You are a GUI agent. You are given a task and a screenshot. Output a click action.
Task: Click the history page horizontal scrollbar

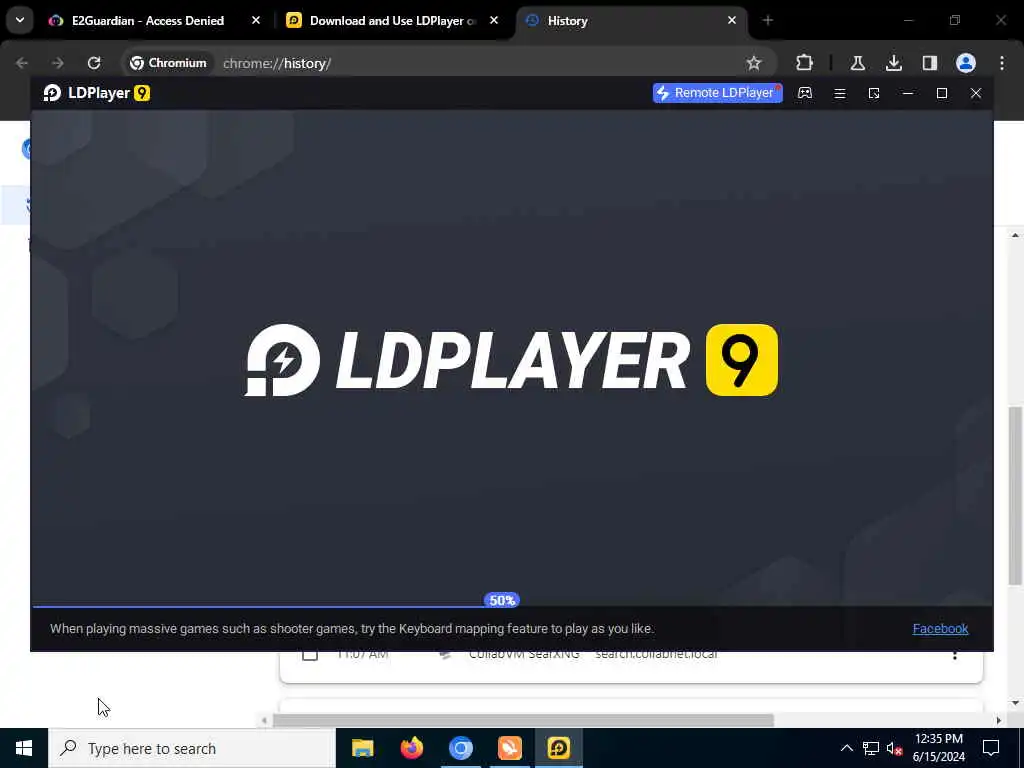click(x=523, y=720)
